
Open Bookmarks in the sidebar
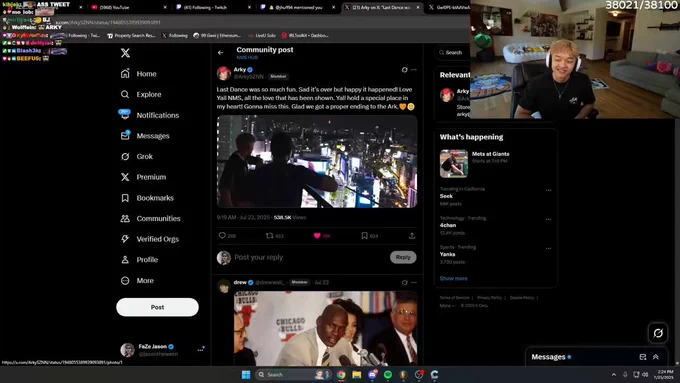click(x=147, y=198)
